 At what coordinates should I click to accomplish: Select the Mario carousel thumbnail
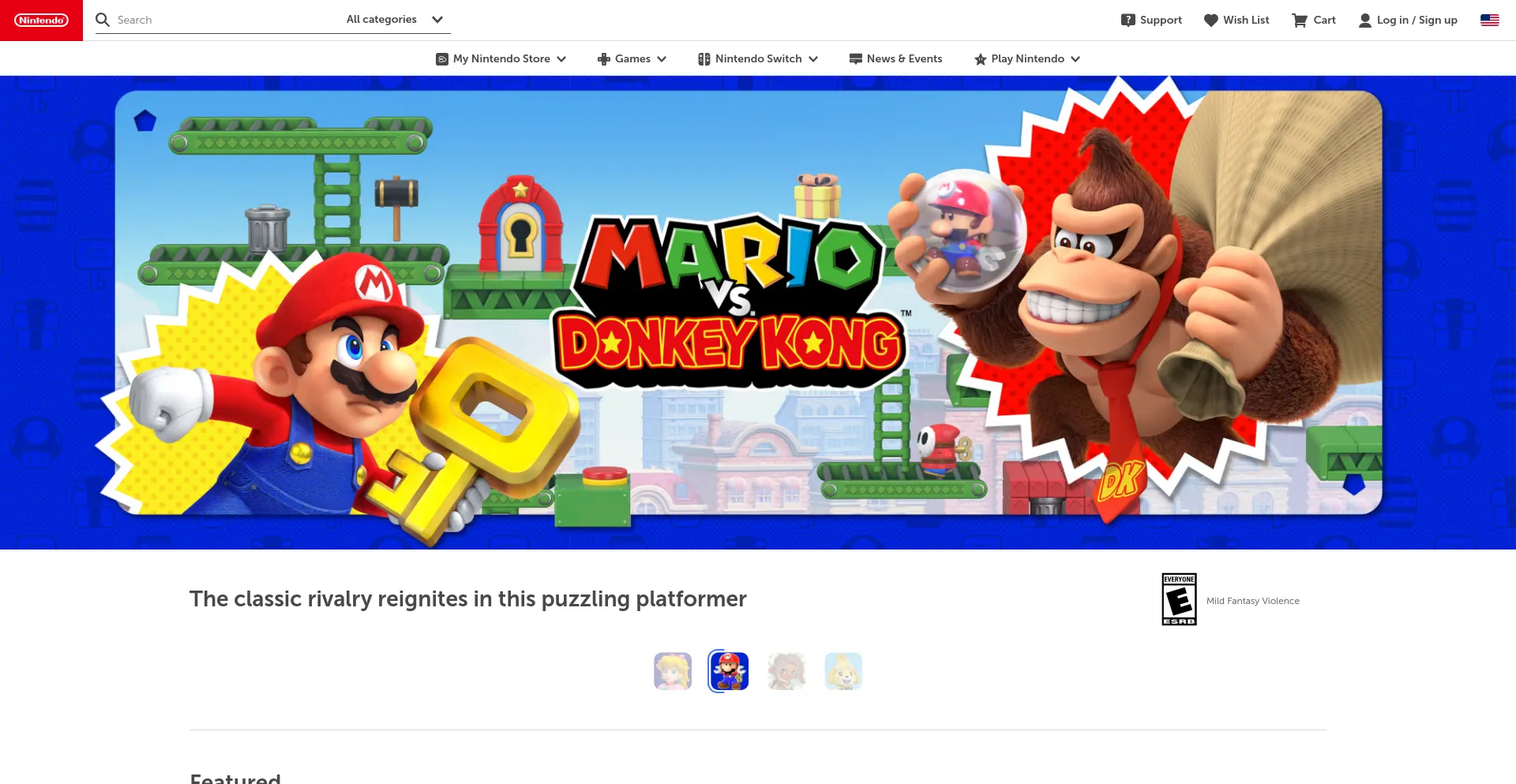click(x=729, y=671)
